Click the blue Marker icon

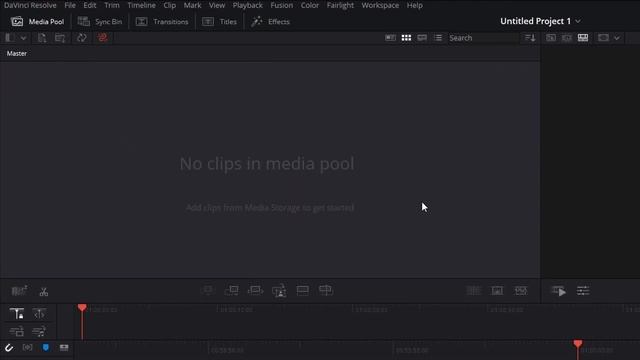(x=46, y=348)
